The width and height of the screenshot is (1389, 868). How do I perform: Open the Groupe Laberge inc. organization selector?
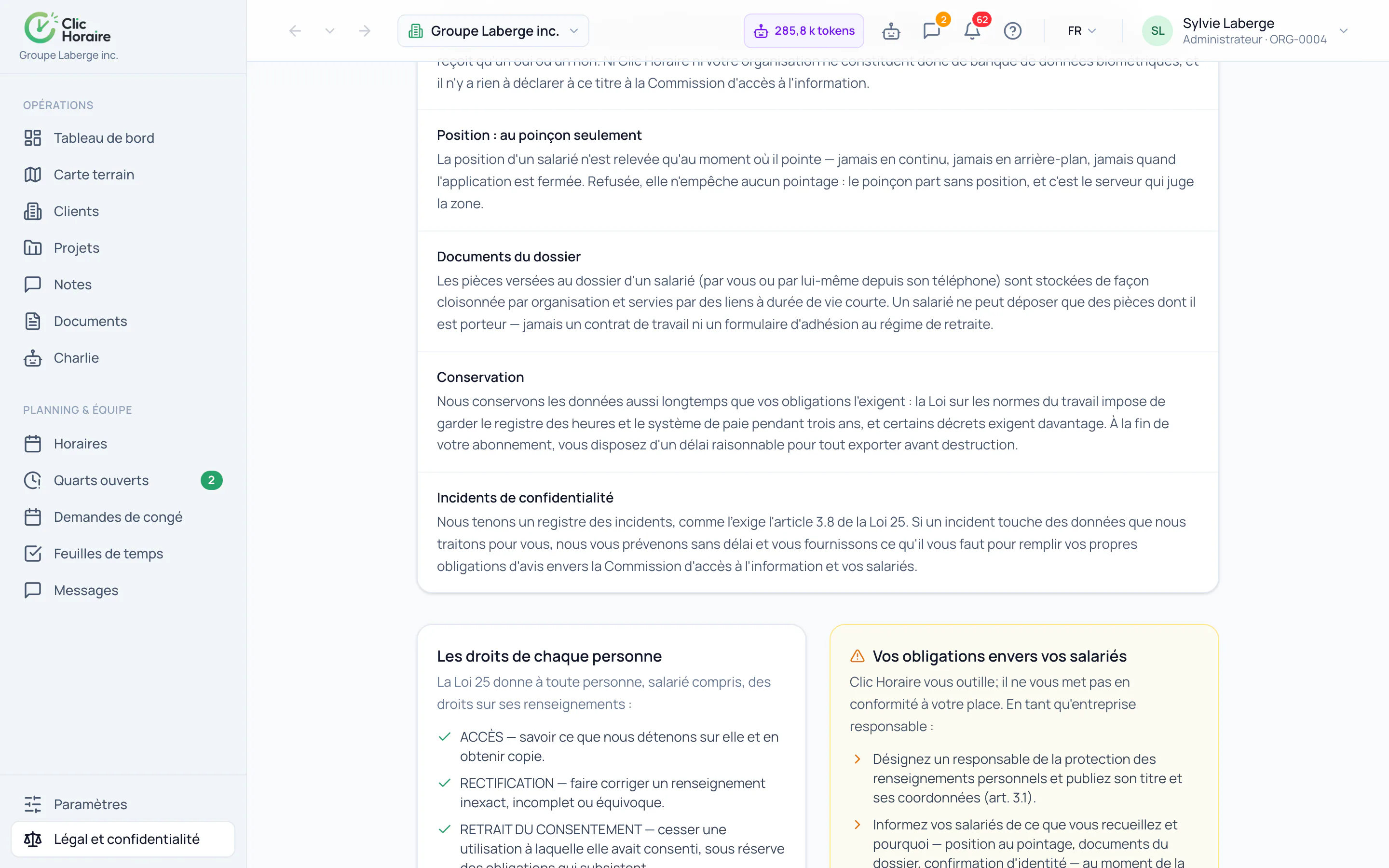click(493, 31)
